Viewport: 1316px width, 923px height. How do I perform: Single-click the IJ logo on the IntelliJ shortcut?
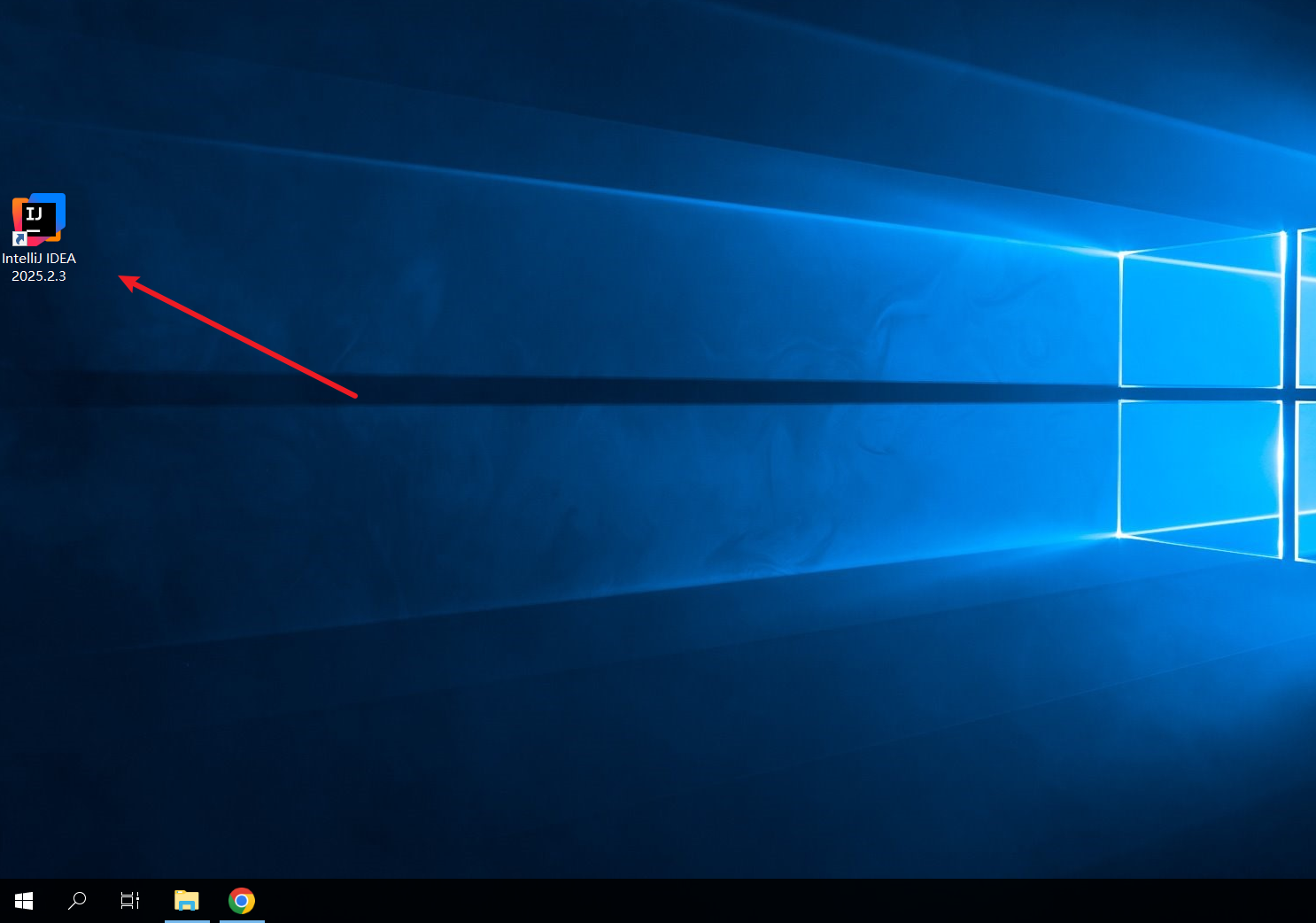38,217
